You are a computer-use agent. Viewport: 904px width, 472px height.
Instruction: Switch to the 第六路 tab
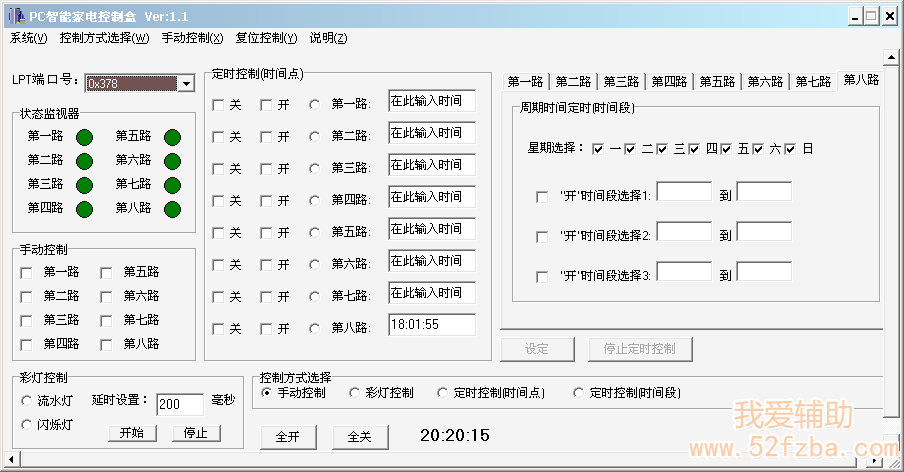point(765,82)
